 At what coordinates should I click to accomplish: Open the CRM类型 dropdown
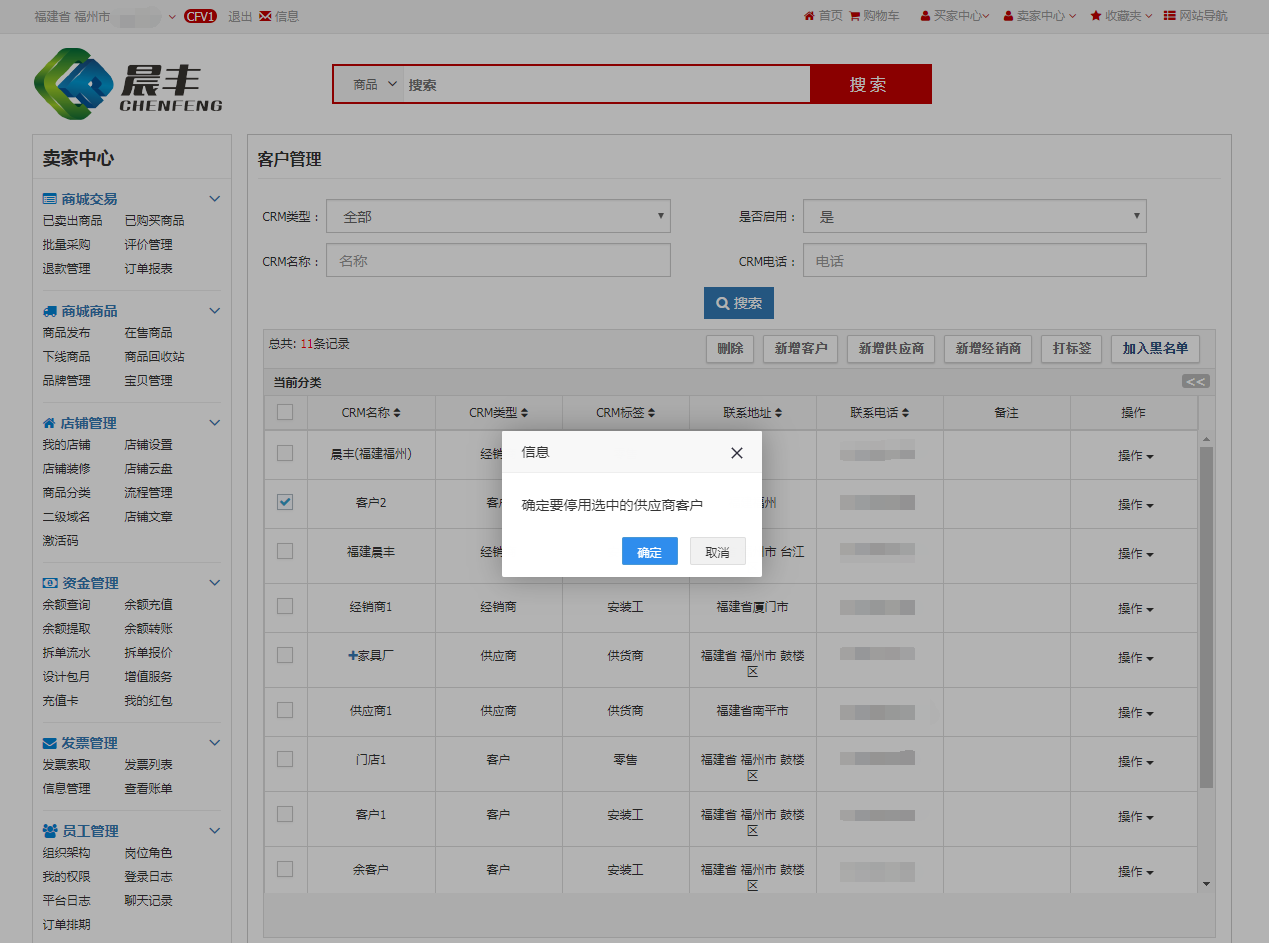coord(498,216)
